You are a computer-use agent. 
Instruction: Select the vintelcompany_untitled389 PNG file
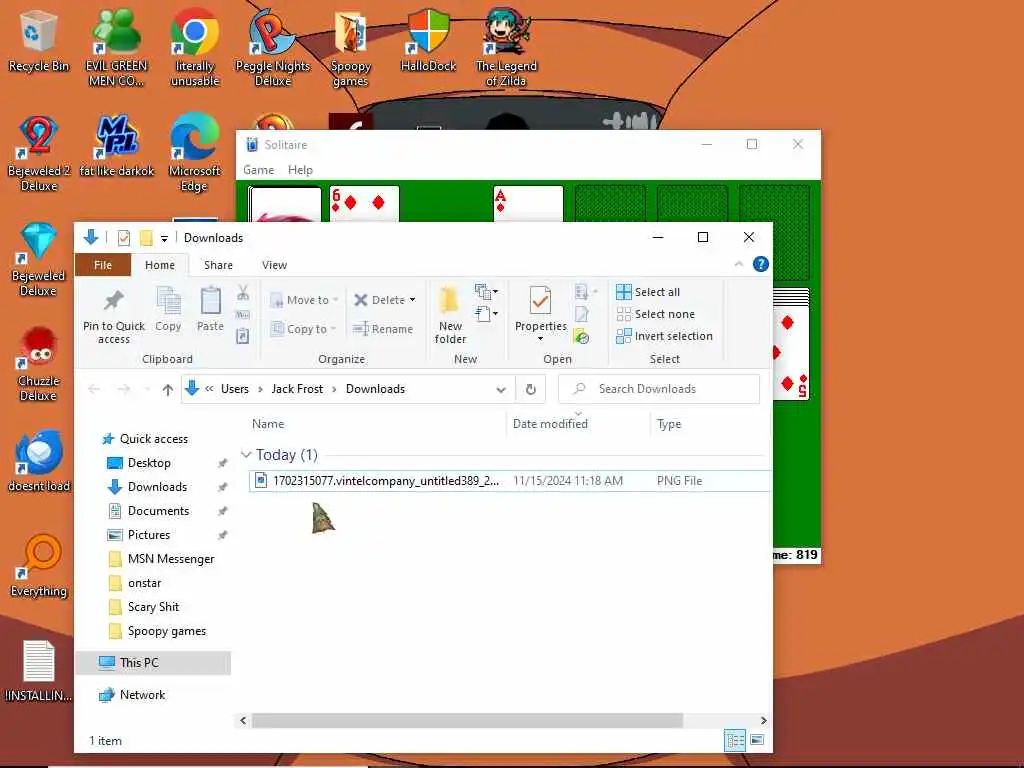pyautogui.click(x=509, y=481)
